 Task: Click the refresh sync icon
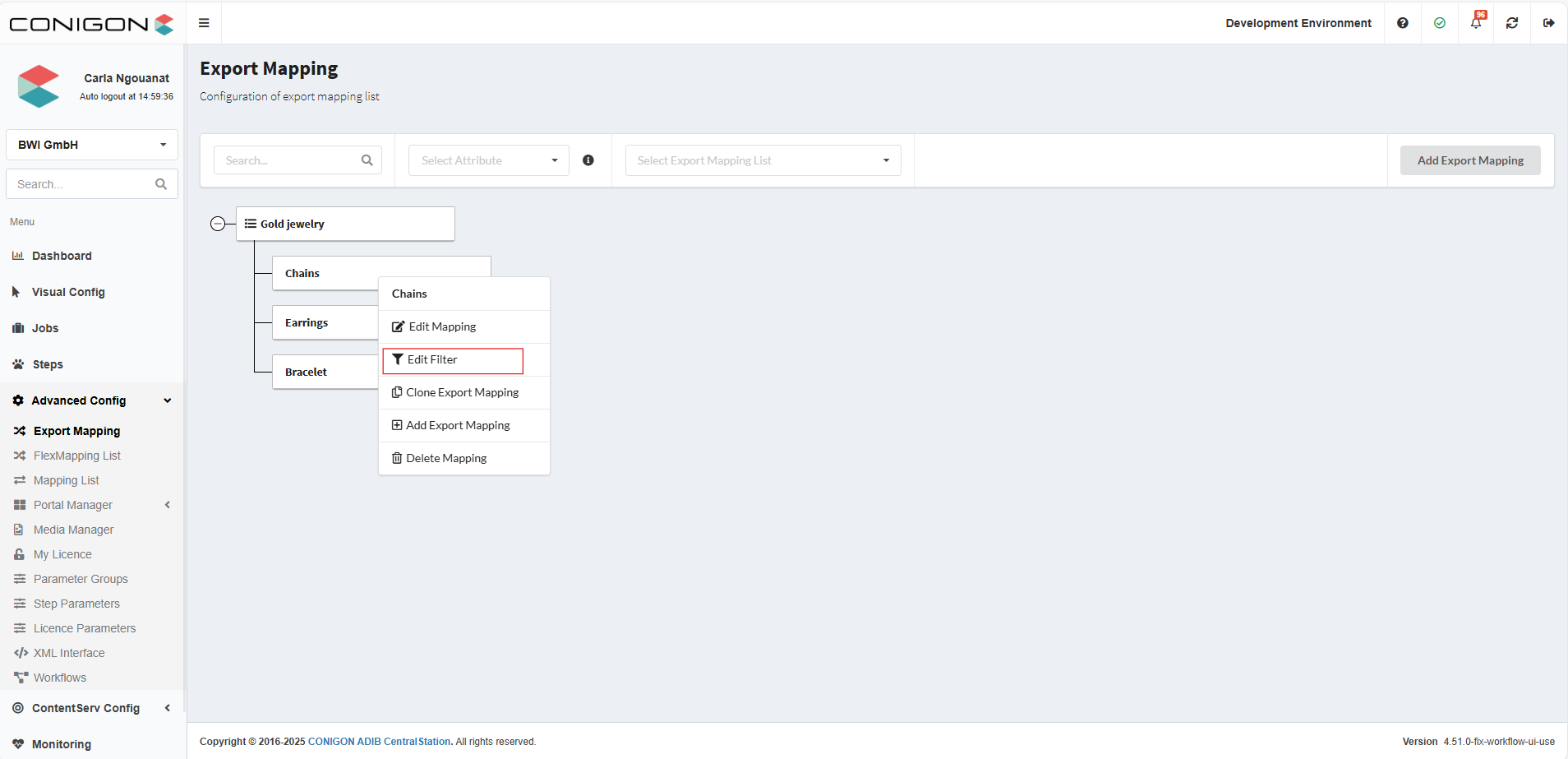(x=1512, y=23)
